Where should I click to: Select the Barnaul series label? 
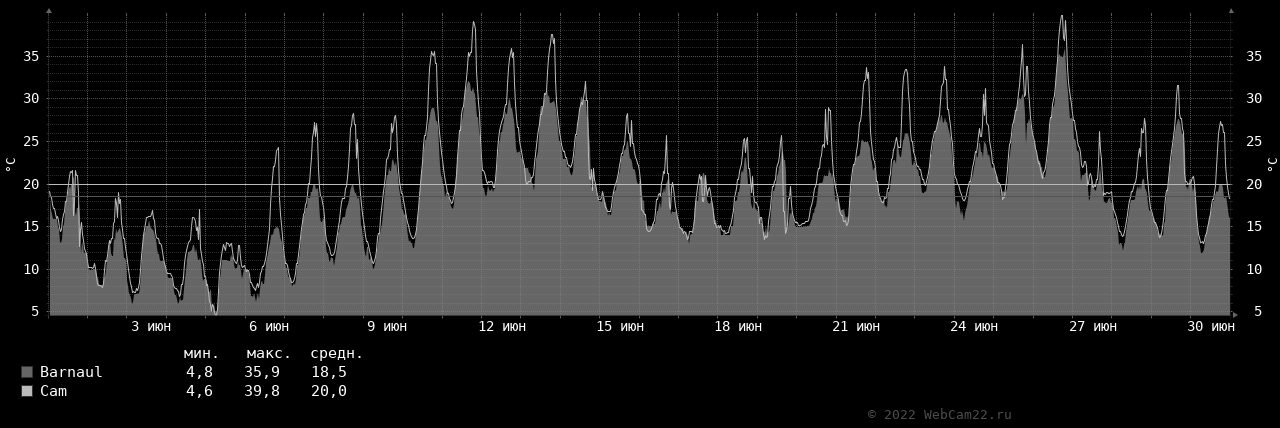pyautogui.click(x=71, y=372)
